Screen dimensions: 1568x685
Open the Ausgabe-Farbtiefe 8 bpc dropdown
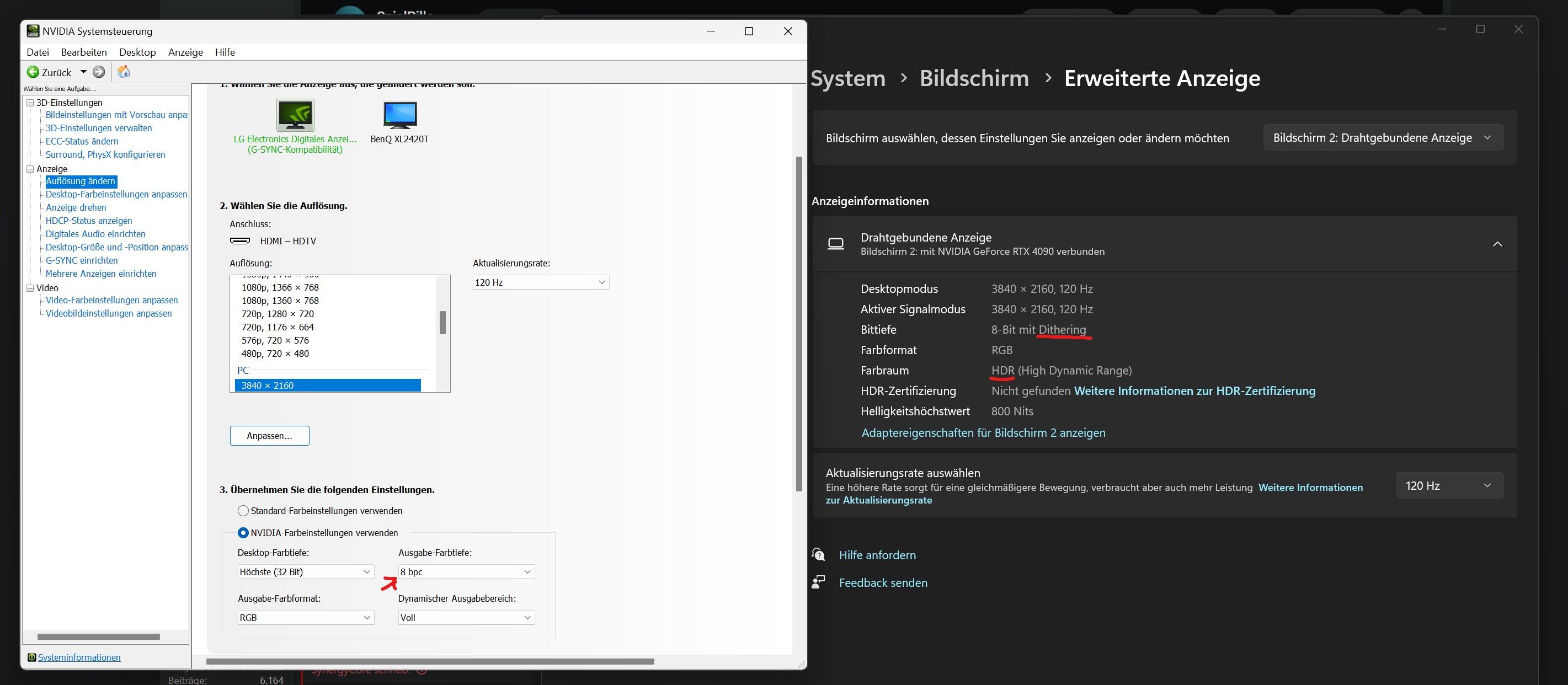(466, 571)
